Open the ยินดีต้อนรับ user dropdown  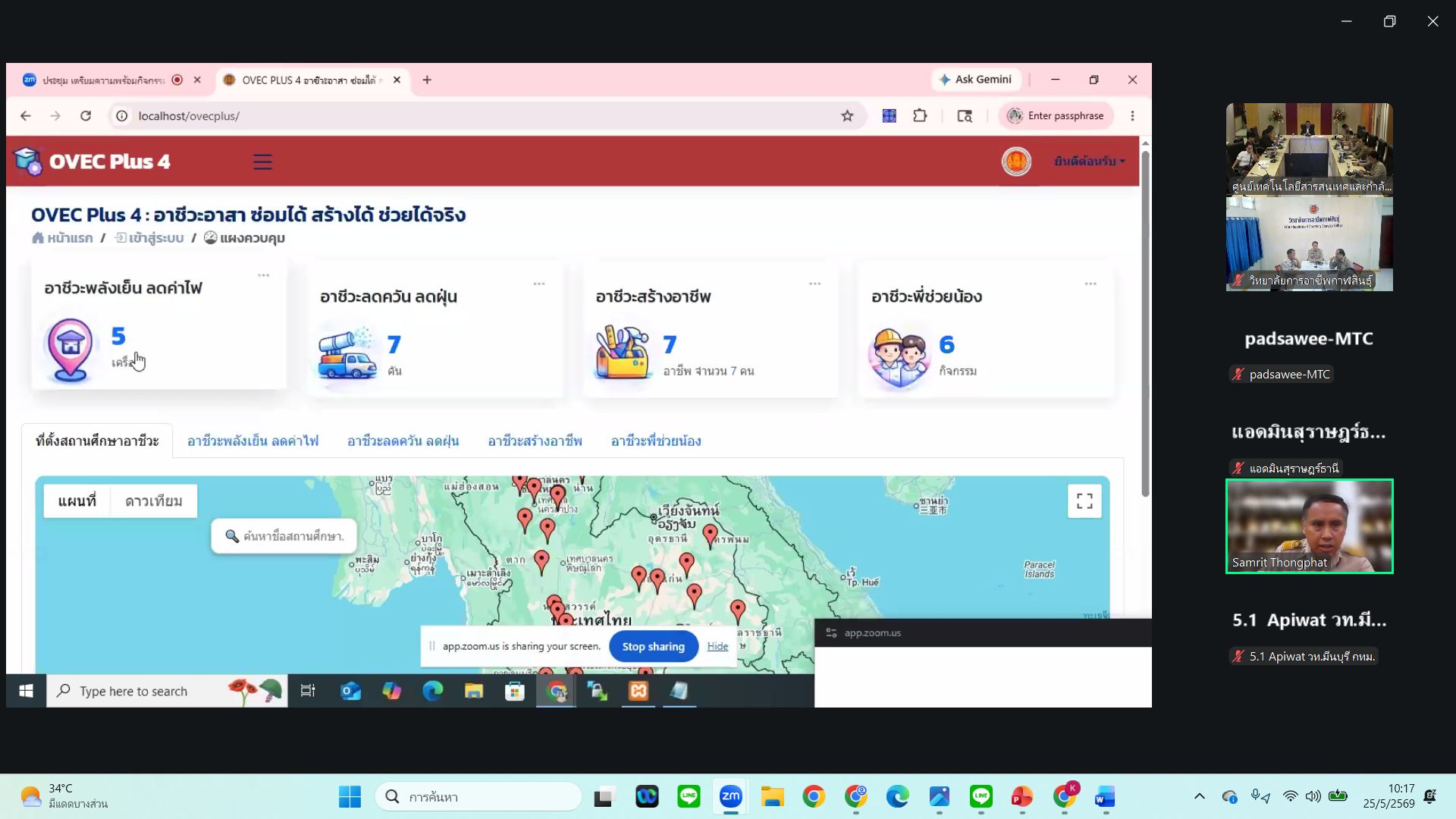point(1089,161)
